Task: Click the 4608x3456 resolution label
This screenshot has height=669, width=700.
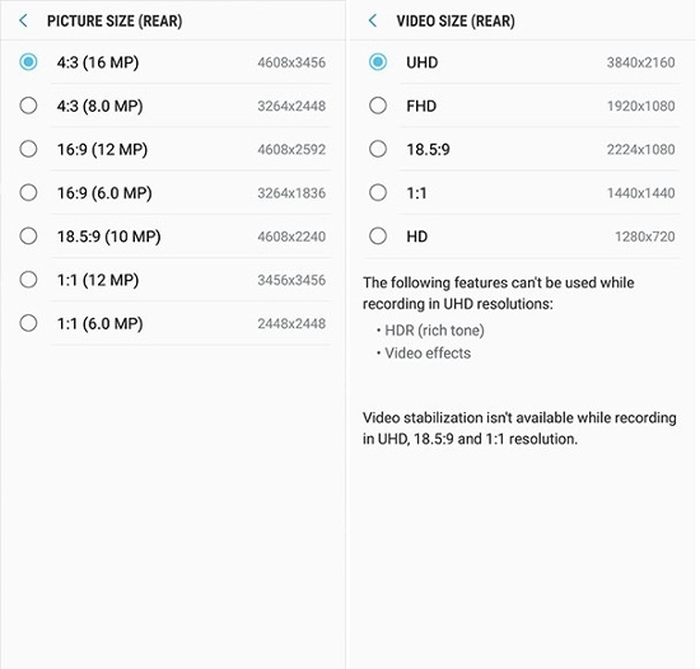Action: [x=291, y=63]
